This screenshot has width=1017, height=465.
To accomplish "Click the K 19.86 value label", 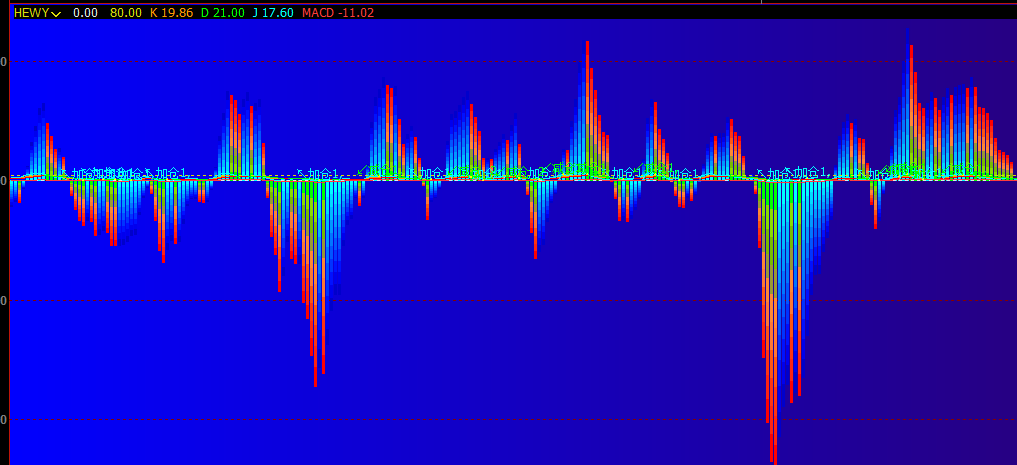I will pos(171,13).
